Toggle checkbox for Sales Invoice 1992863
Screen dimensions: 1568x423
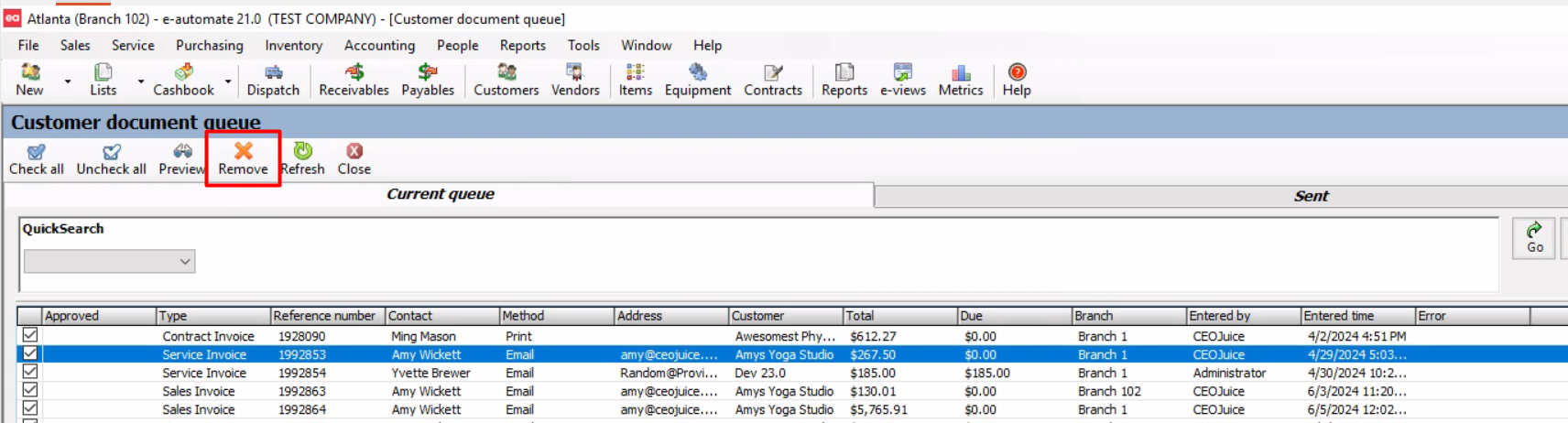pyautogui.click(x=30, y=390)
